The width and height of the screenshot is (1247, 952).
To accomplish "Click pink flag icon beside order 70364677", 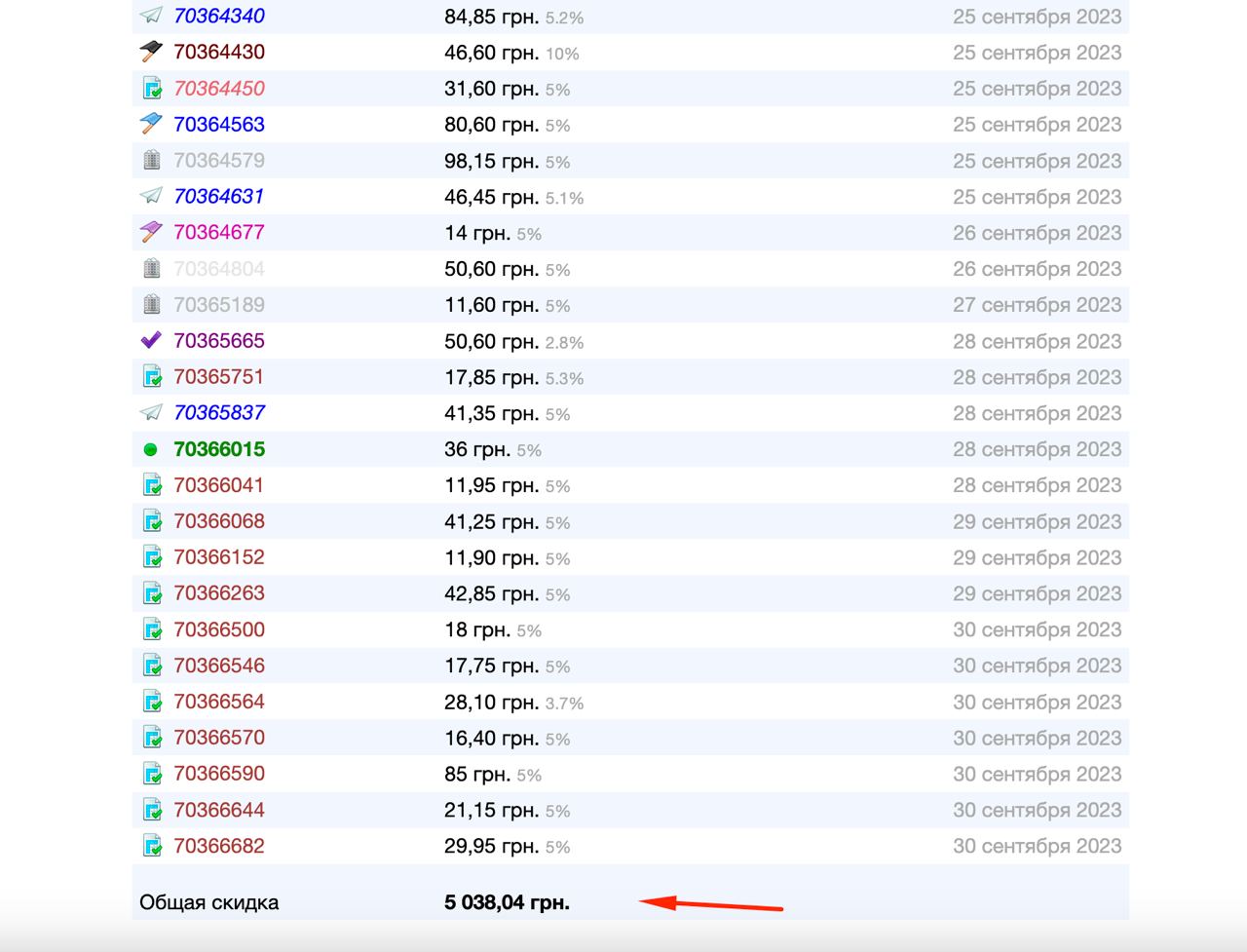I will tap(151, 233).
